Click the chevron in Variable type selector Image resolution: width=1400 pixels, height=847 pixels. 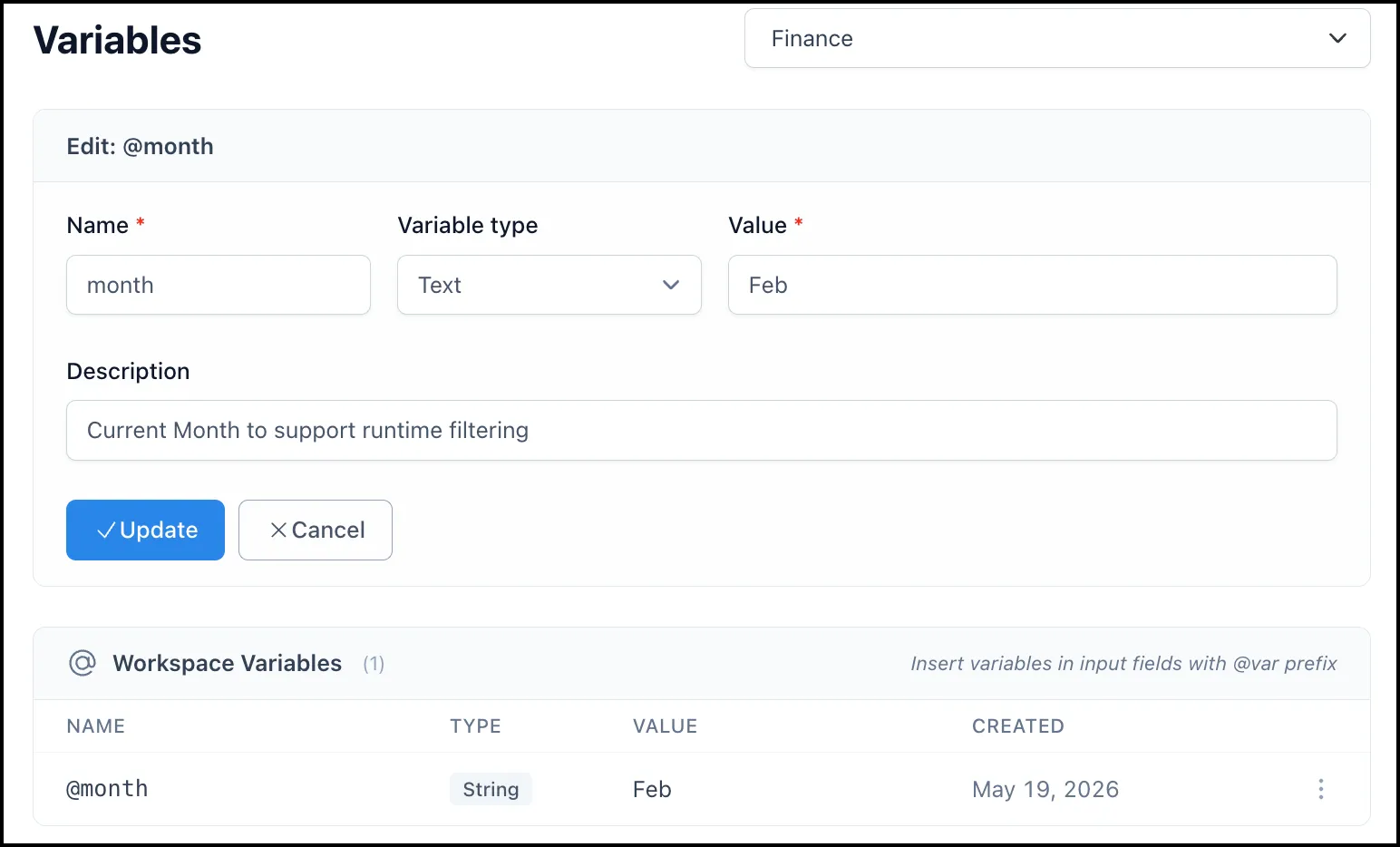coord(671,285)
